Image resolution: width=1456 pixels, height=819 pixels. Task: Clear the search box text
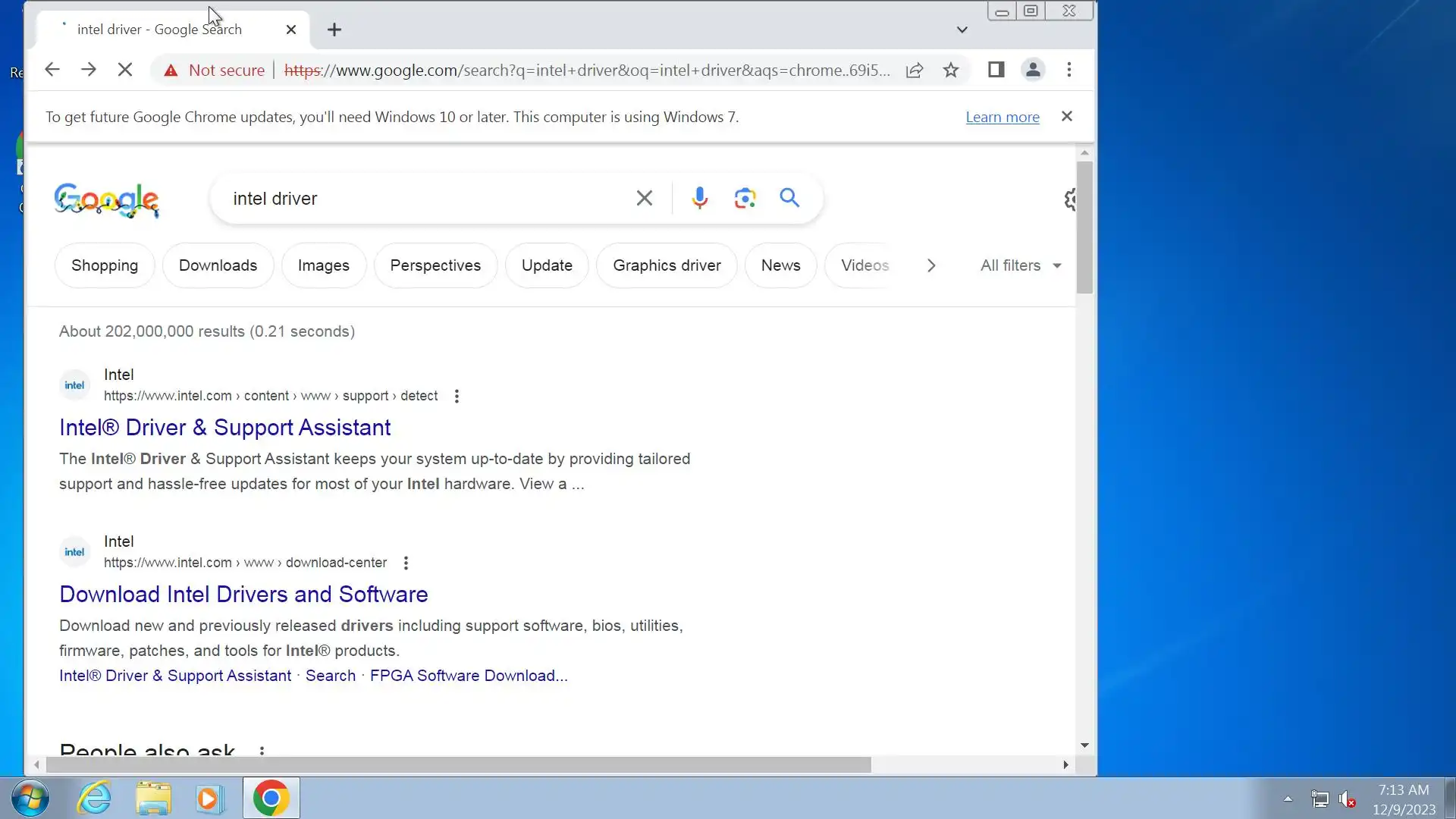[x=644, y=199]
